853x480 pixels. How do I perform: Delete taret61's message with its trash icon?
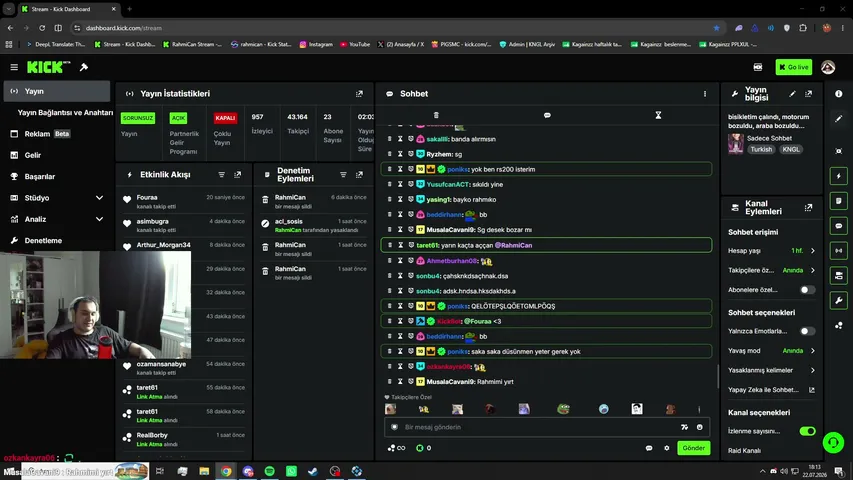click(x=390, y=245)
